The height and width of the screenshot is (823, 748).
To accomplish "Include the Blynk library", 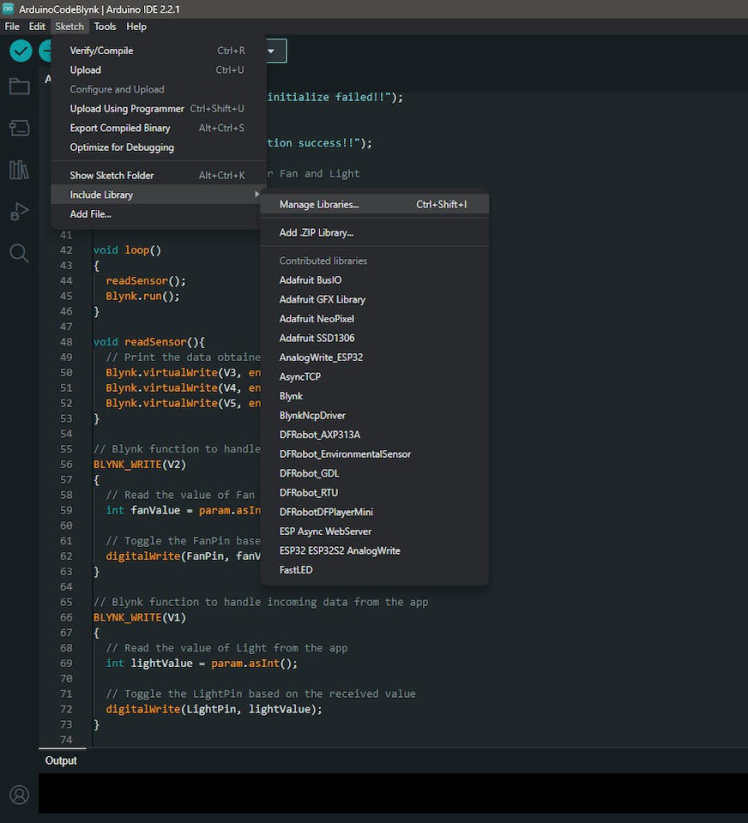I will coord(291,396).
